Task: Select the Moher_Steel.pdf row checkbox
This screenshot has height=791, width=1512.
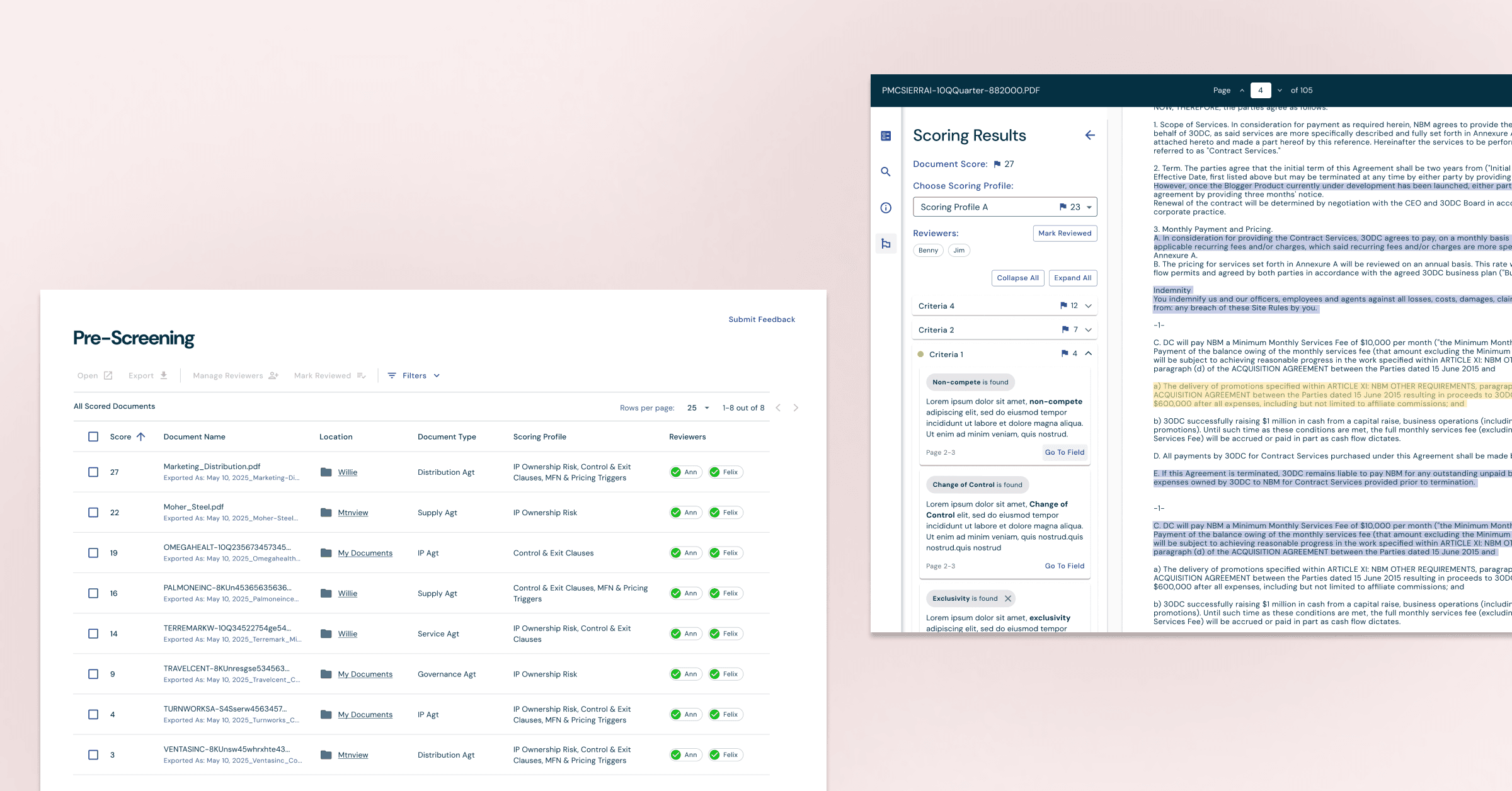Action: point(93,513)
